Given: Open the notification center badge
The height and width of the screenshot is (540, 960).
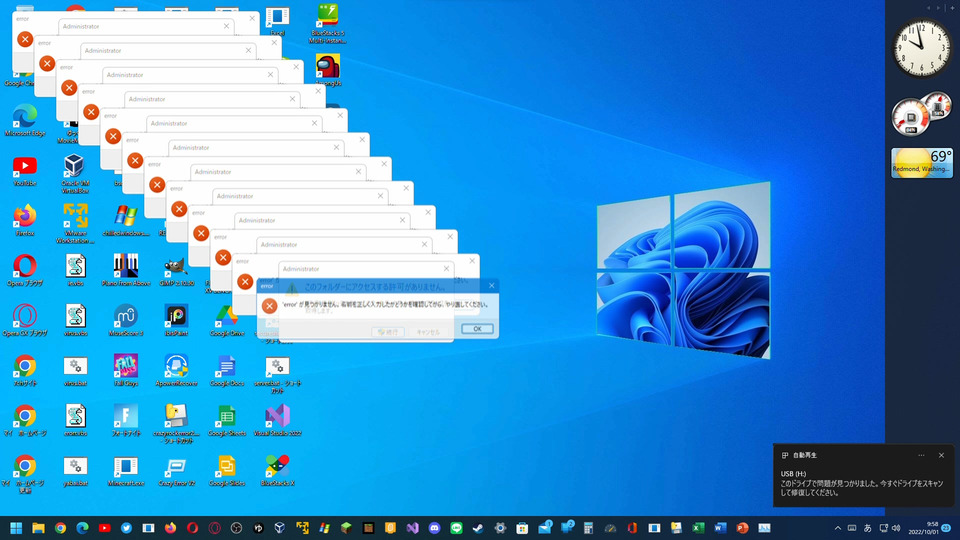Looking at the screenshot, I should point(947,528).
